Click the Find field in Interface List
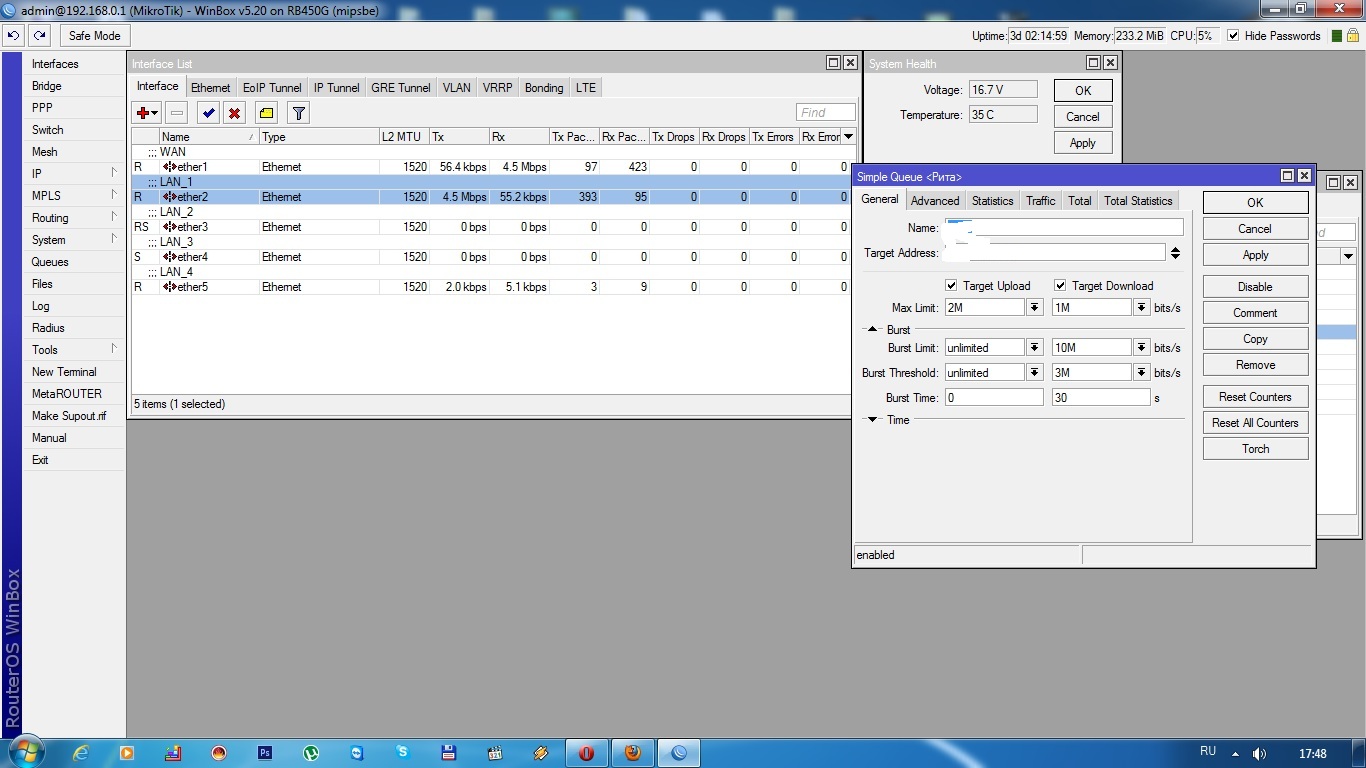The width and height of the screenshot is (1366, 768). click(826, 113)
